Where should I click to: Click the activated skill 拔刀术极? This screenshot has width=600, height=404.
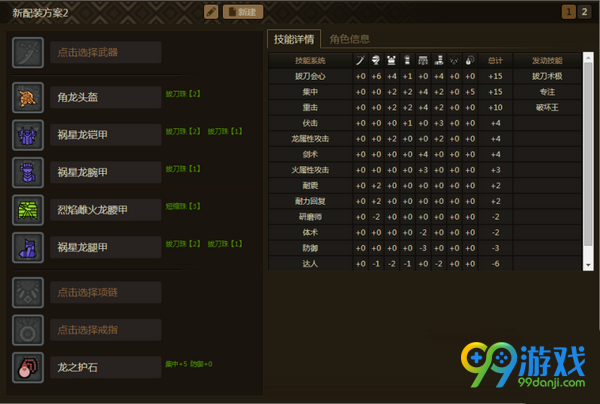click(x=547, y=76)
